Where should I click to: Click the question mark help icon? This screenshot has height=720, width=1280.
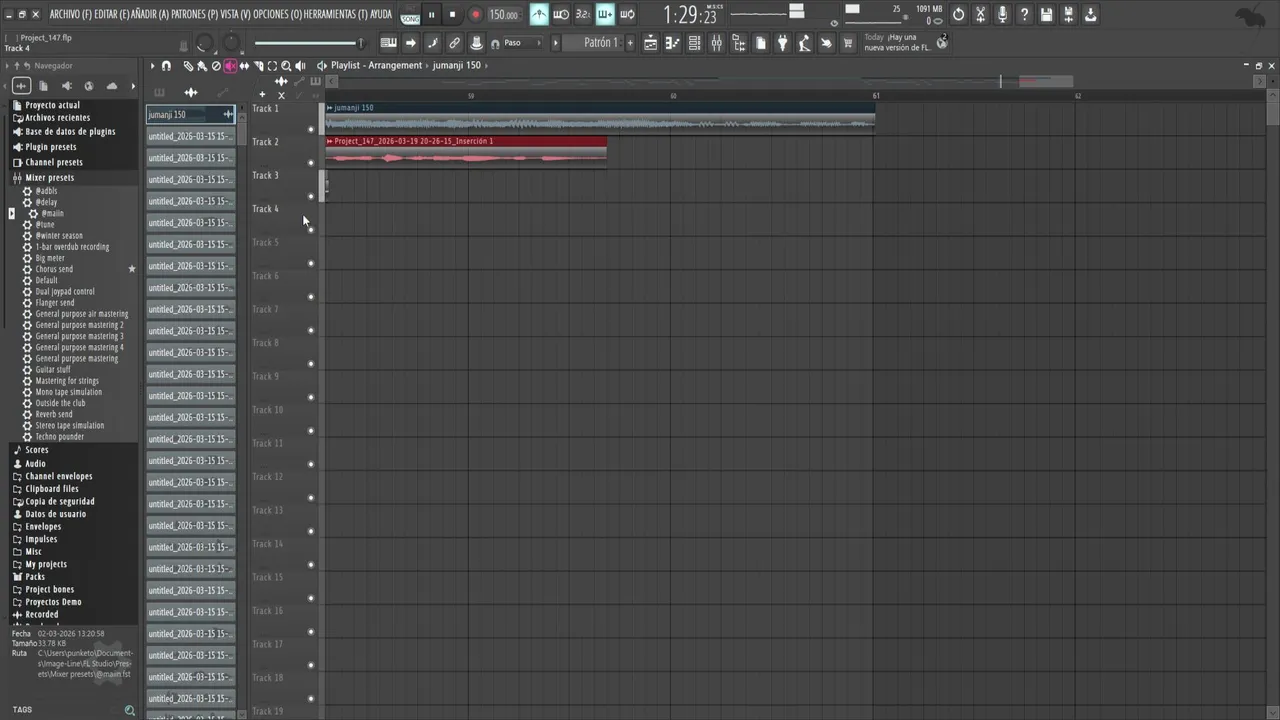tap(1025, 15)
